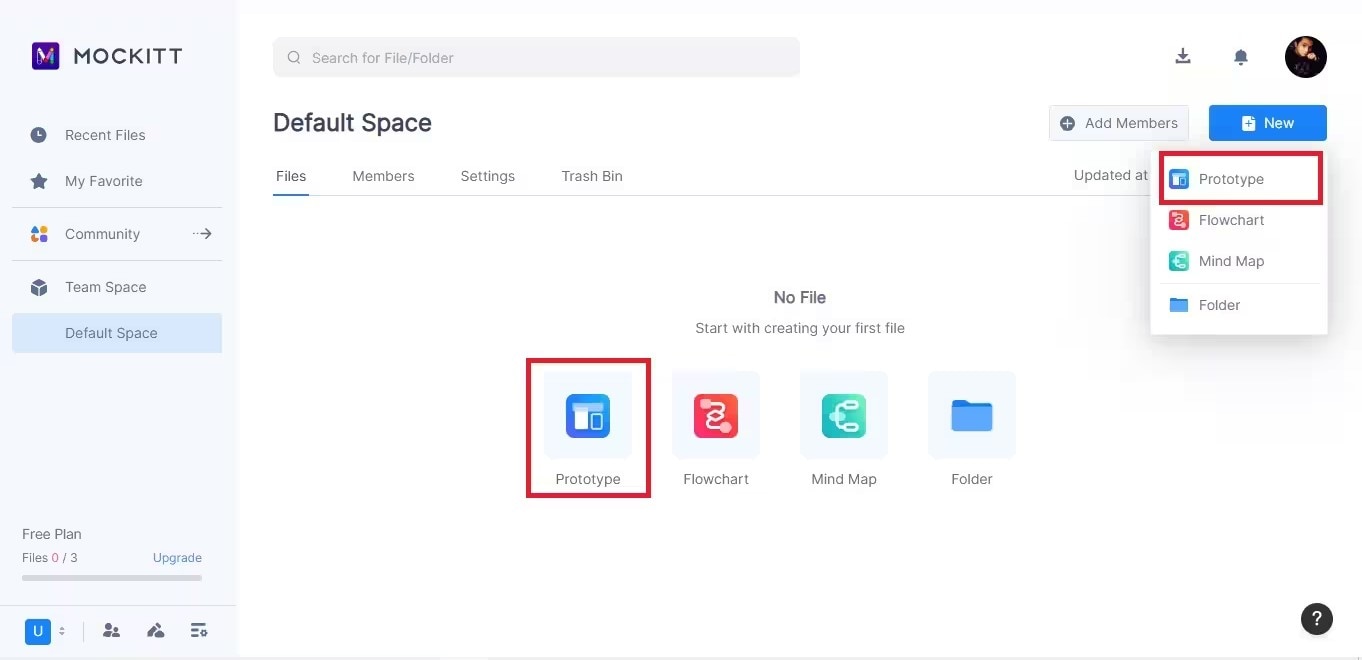Click the Upgrade link
This screenshot has width=1362, height=660.
tap(177, 558)
